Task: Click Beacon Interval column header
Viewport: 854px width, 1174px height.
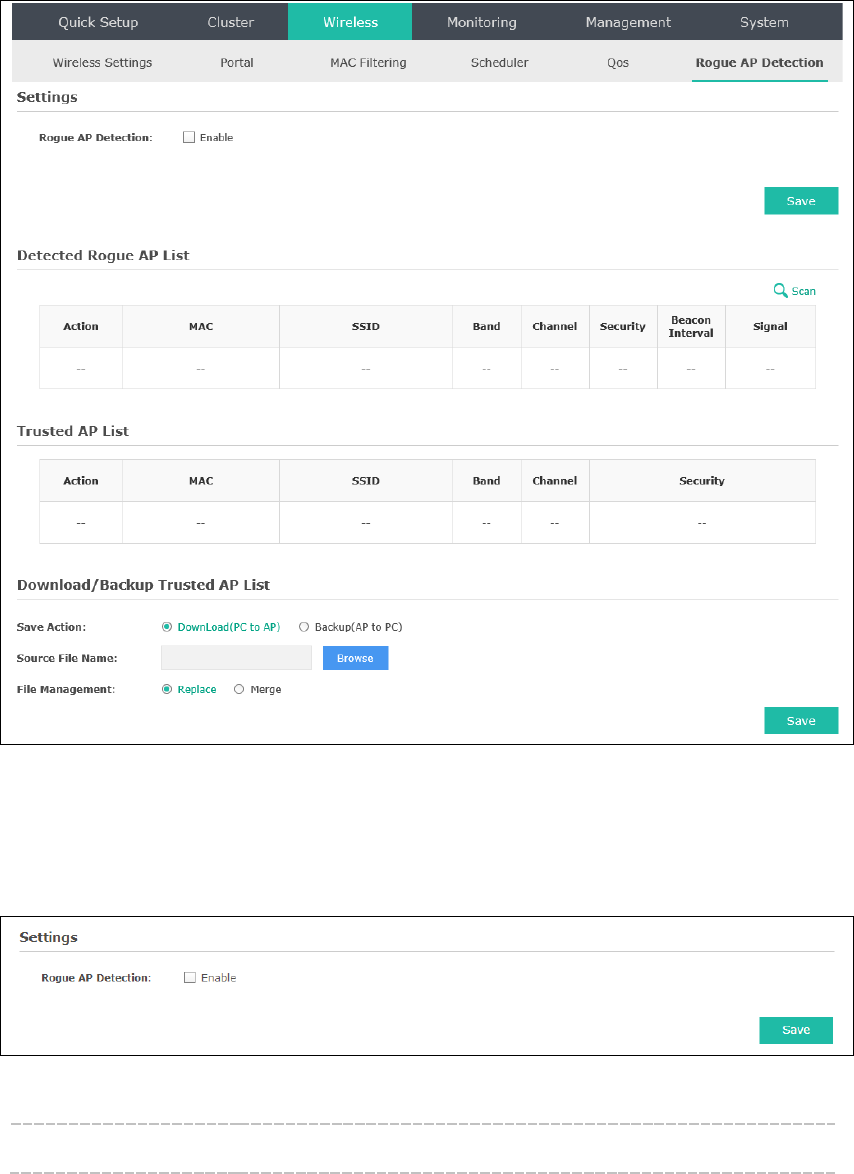Action: (691, 326)
